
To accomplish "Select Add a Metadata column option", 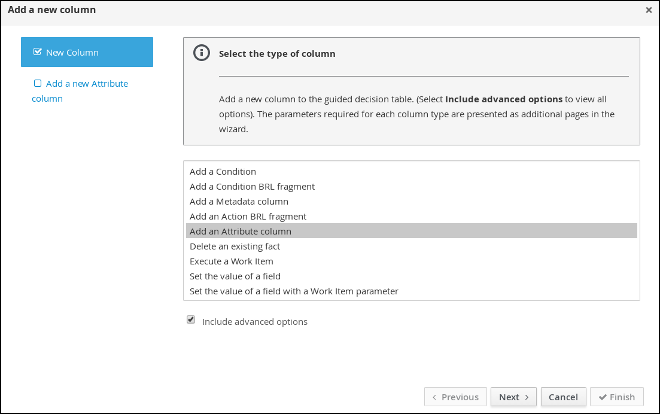I will coord(239,202).
